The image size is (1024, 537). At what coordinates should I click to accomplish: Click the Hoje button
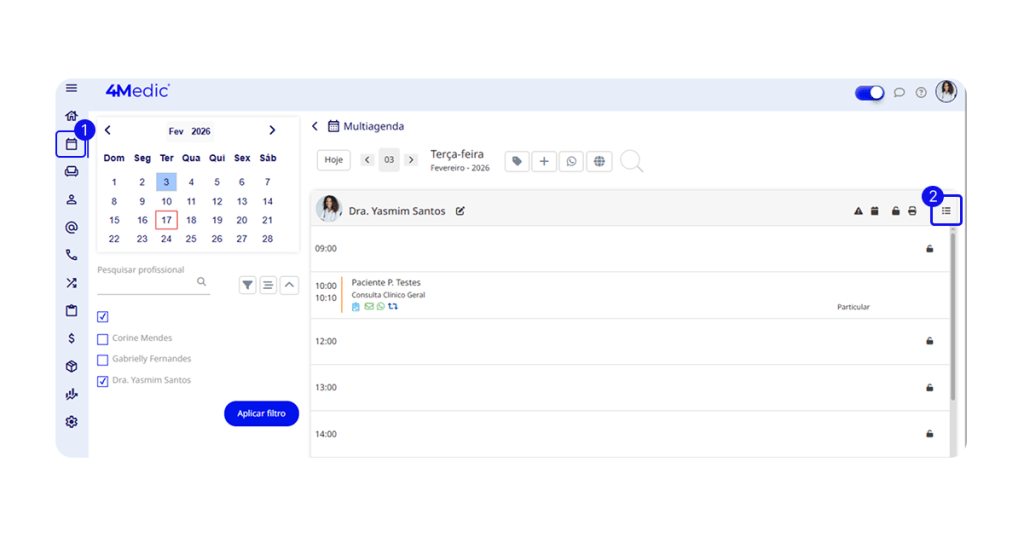(334, 160)
